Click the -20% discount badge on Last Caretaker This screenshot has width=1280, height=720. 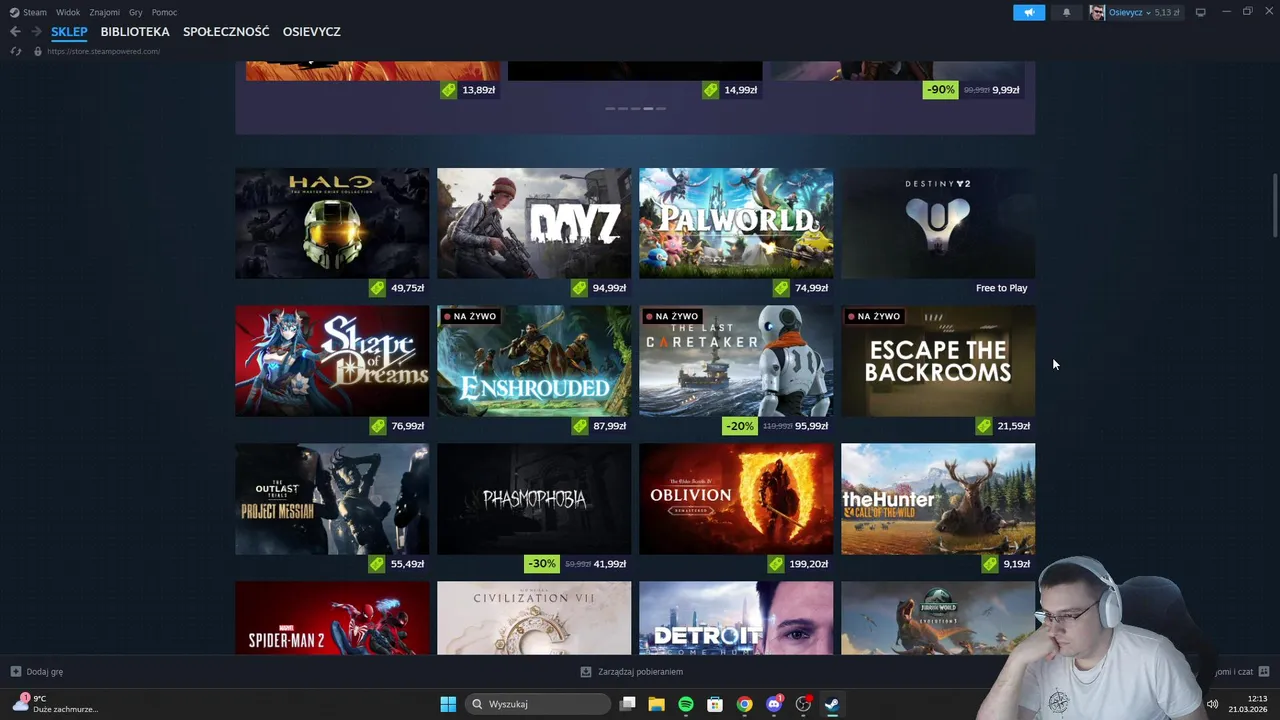point(739,426)
